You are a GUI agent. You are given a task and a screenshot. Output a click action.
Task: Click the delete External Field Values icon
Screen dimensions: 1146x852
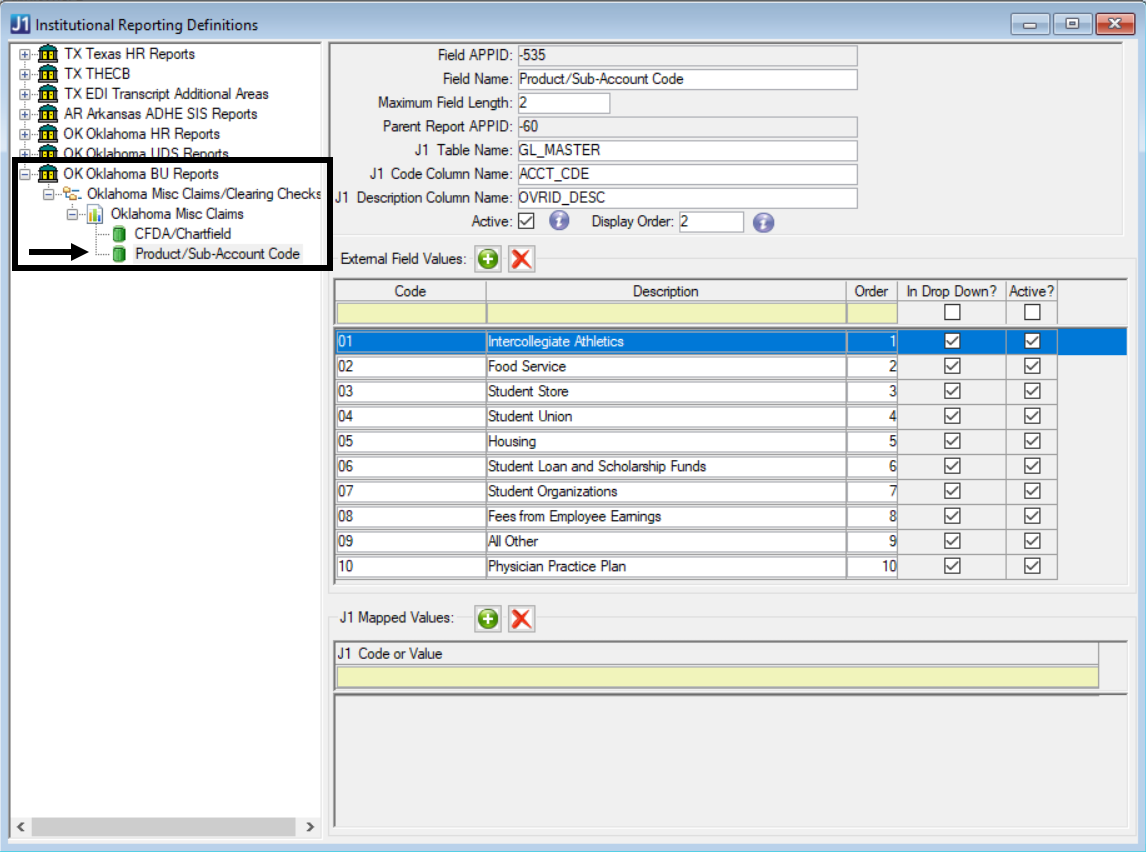coord(521,259)
